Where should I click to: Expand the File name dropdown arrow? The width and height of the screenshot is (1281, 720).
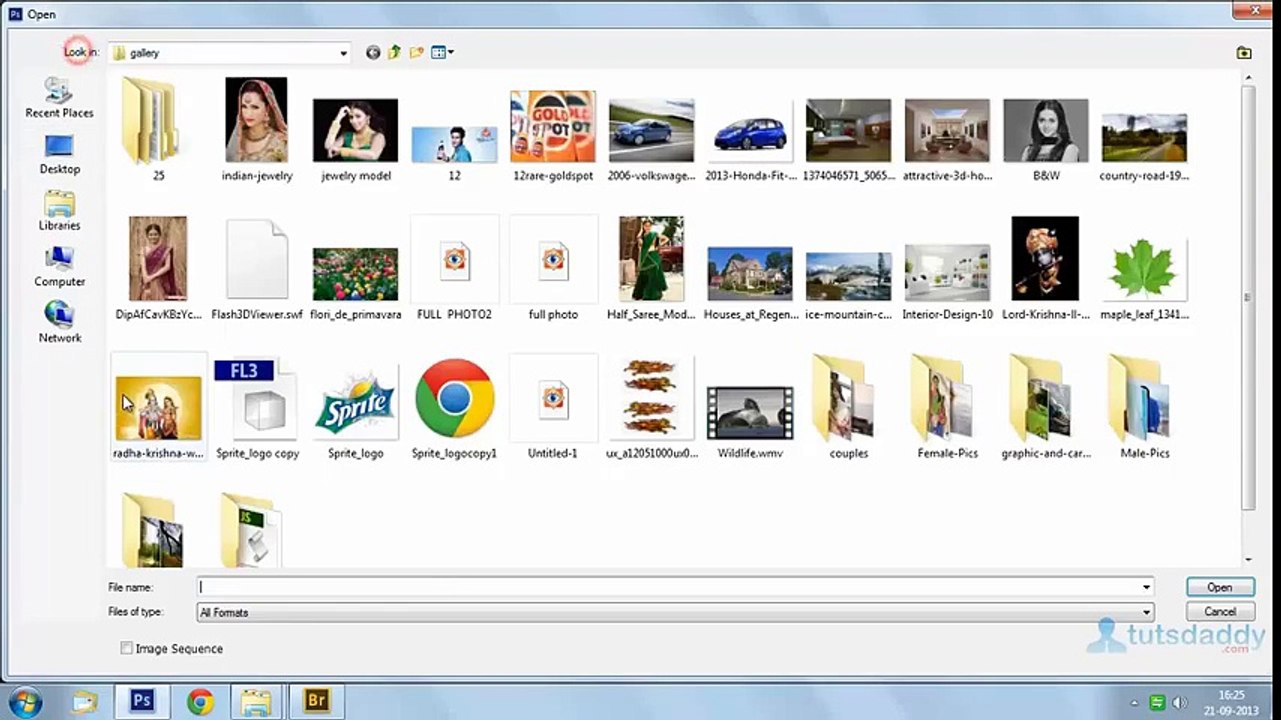[x=1146, y=587]
